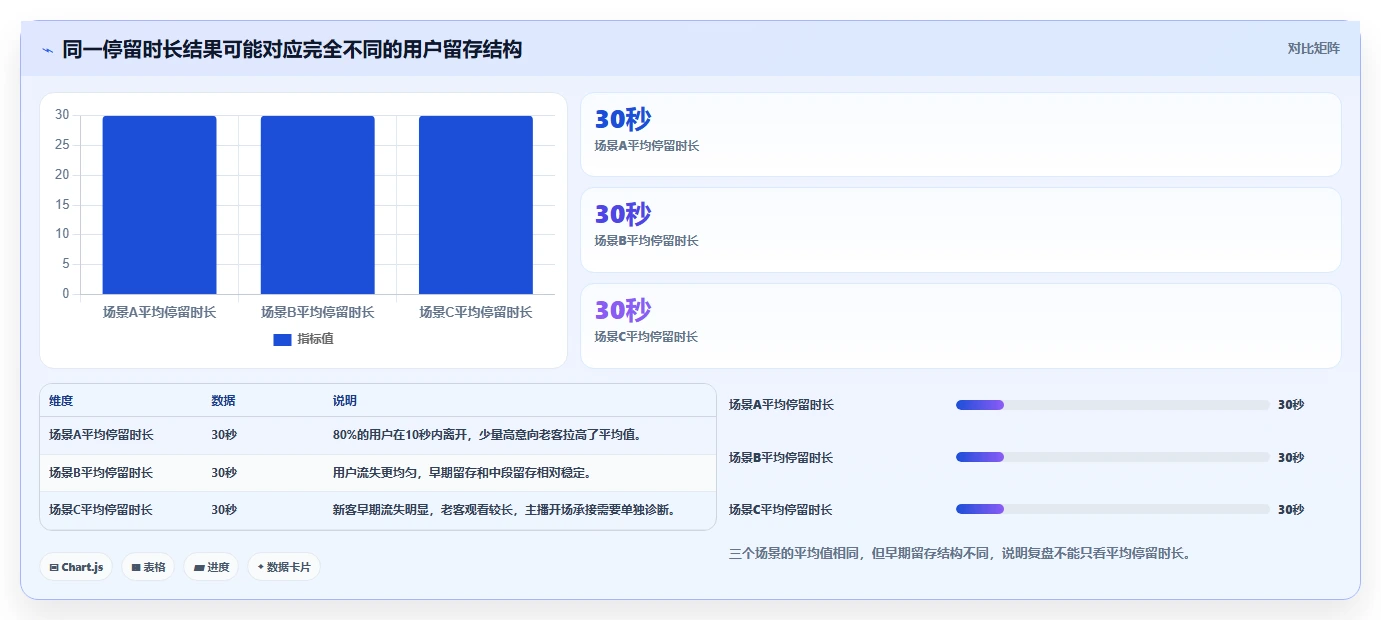Click the 场景C平均停留时长 caption on the third card
This screenshot has width=1381, height=620.
647,337
